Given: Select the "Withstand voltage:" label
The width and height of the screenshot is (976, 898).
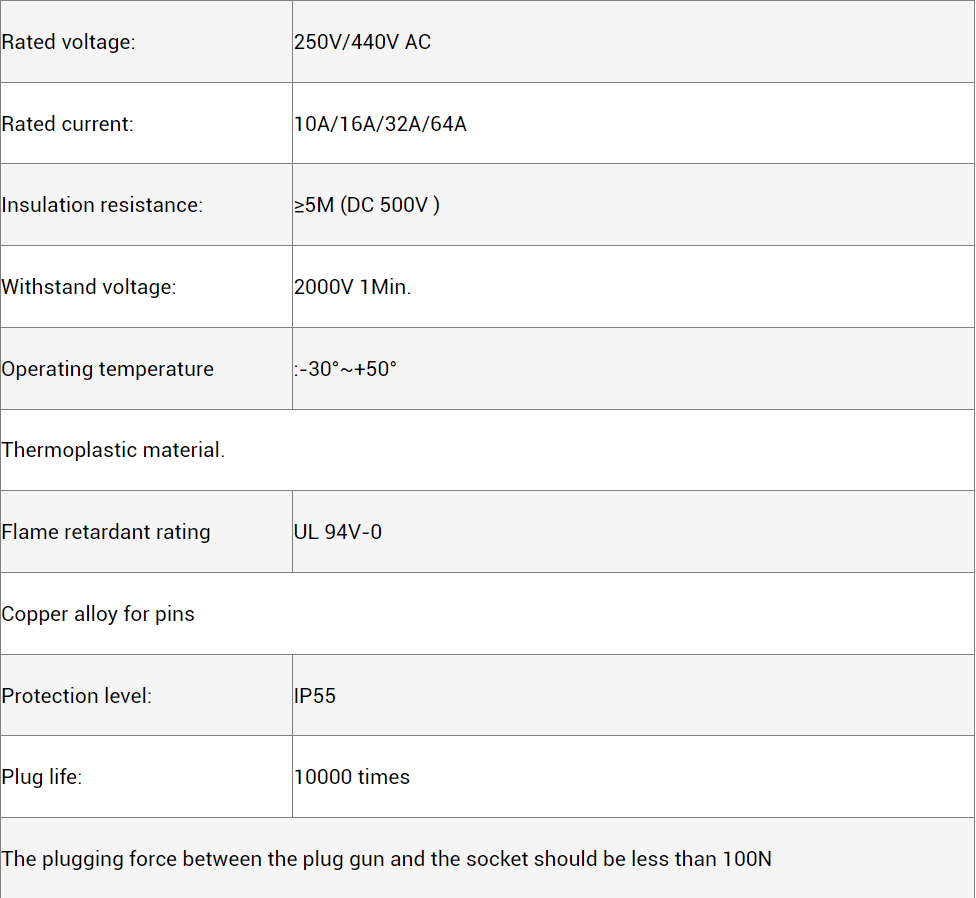Looking at the screenshot, I should tap(88, 287).
